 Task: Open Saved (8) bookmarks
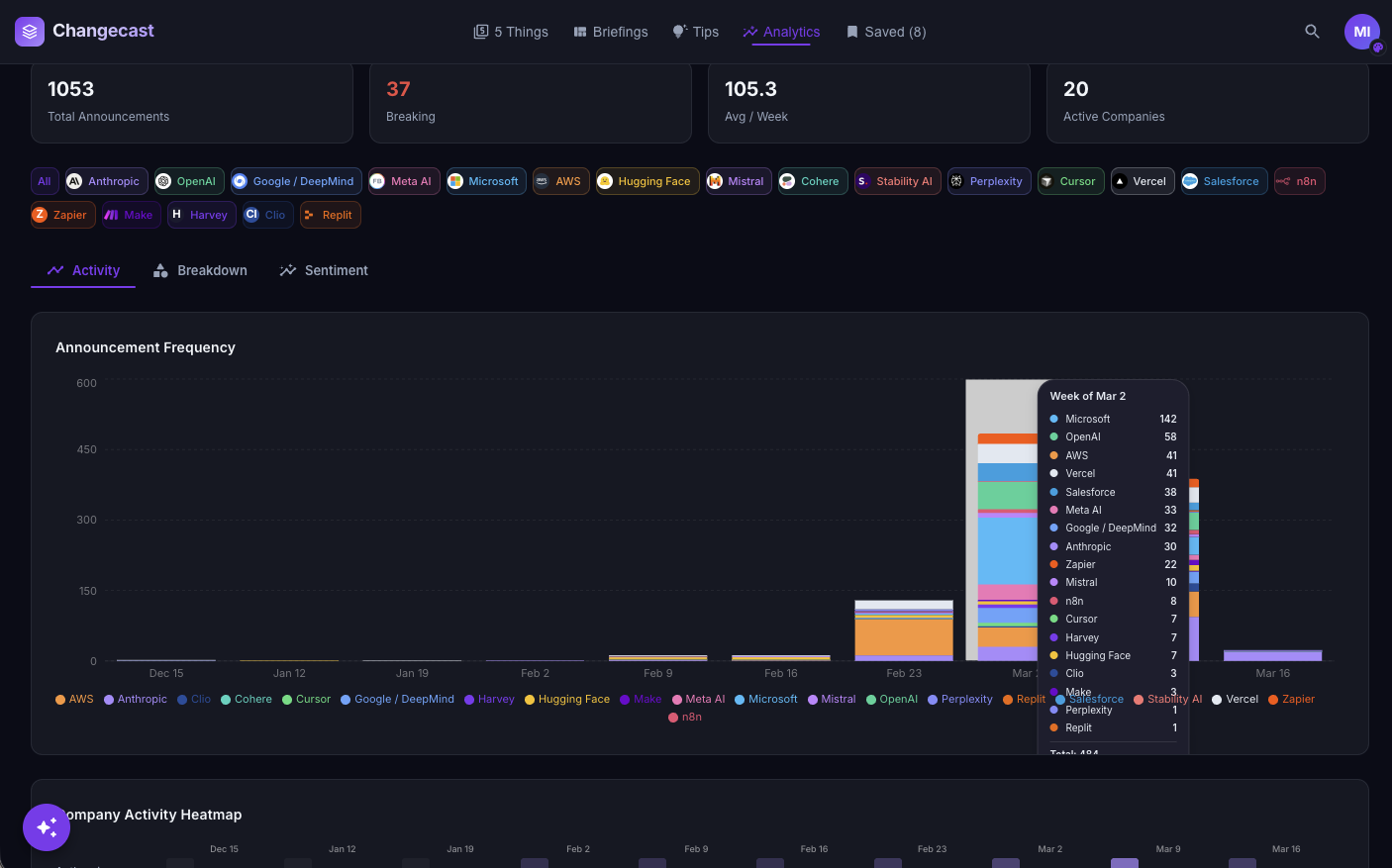886,32
